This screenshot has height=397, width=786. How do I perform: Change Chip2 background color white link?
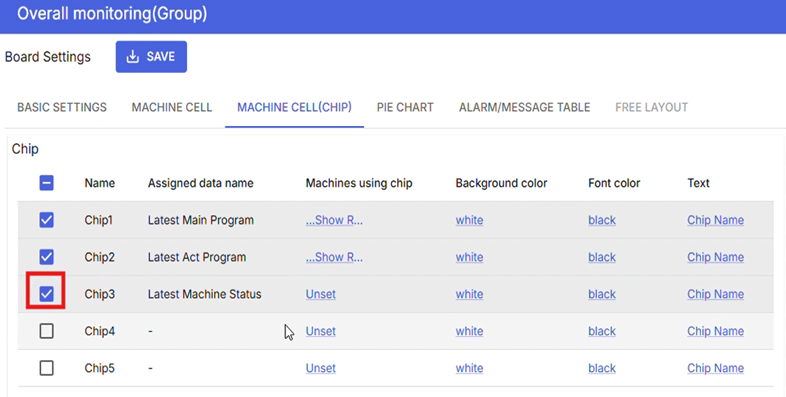[469, 257]
